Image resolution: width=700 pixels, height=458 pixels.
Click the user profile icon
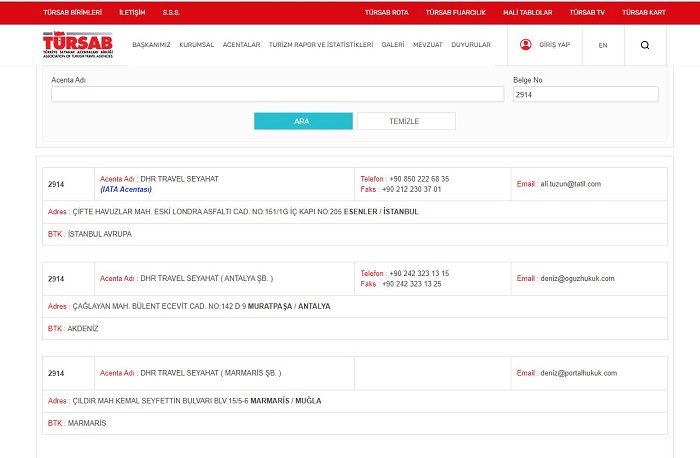[x=525, y=45]
